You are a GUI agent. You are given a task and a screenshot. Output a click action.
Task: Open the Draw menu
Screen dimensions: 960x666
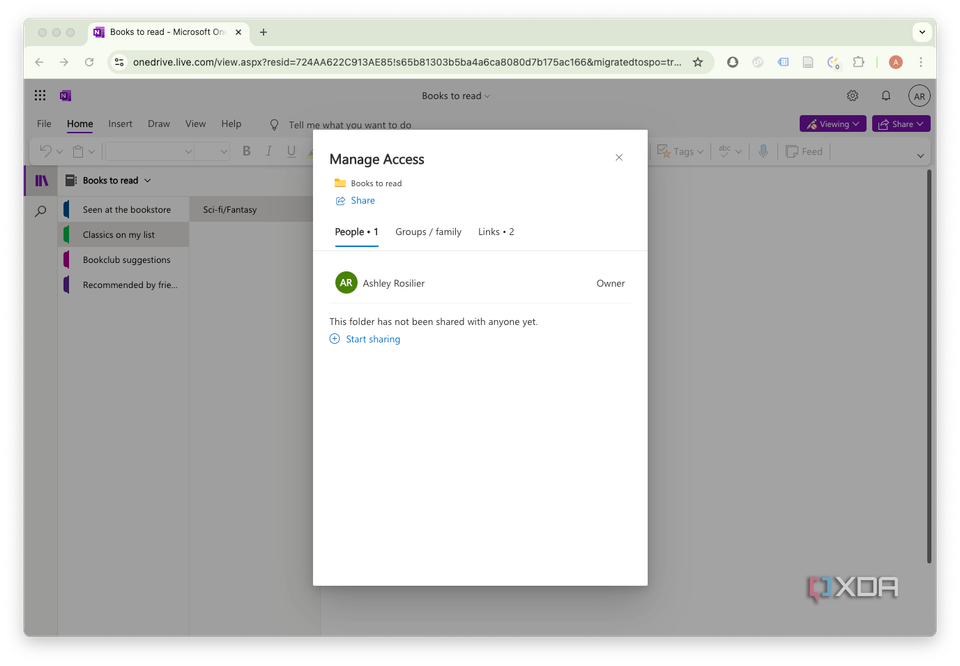[x=158, y=124]
